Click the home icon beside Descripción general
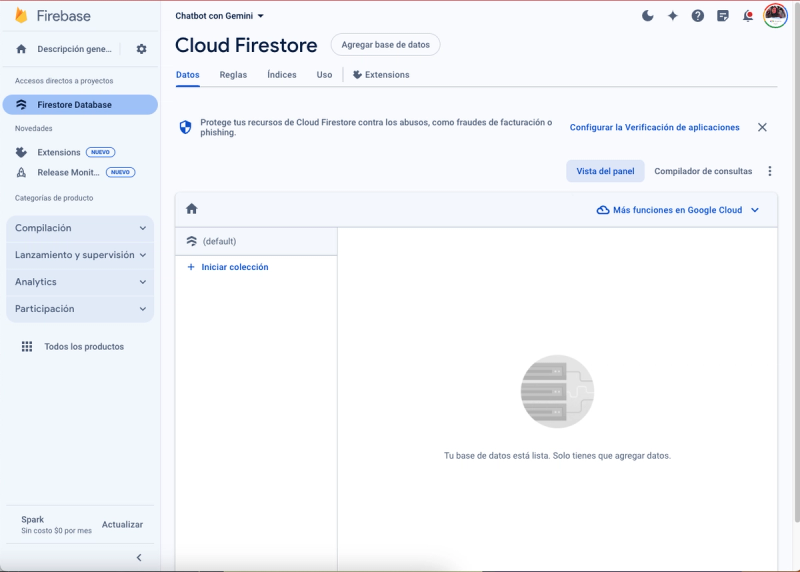This screenshot has height=572, width=800. tap(21, 49)
